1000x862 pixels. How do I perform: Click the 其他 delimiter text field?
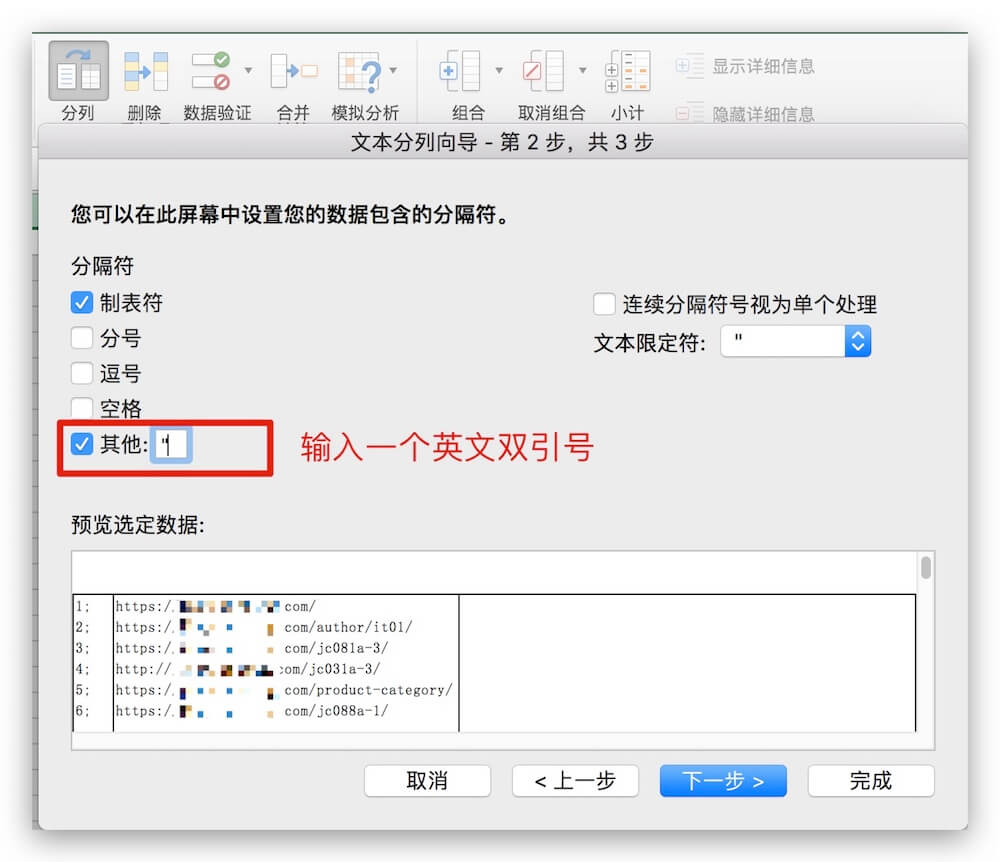(x=172, y=445)
